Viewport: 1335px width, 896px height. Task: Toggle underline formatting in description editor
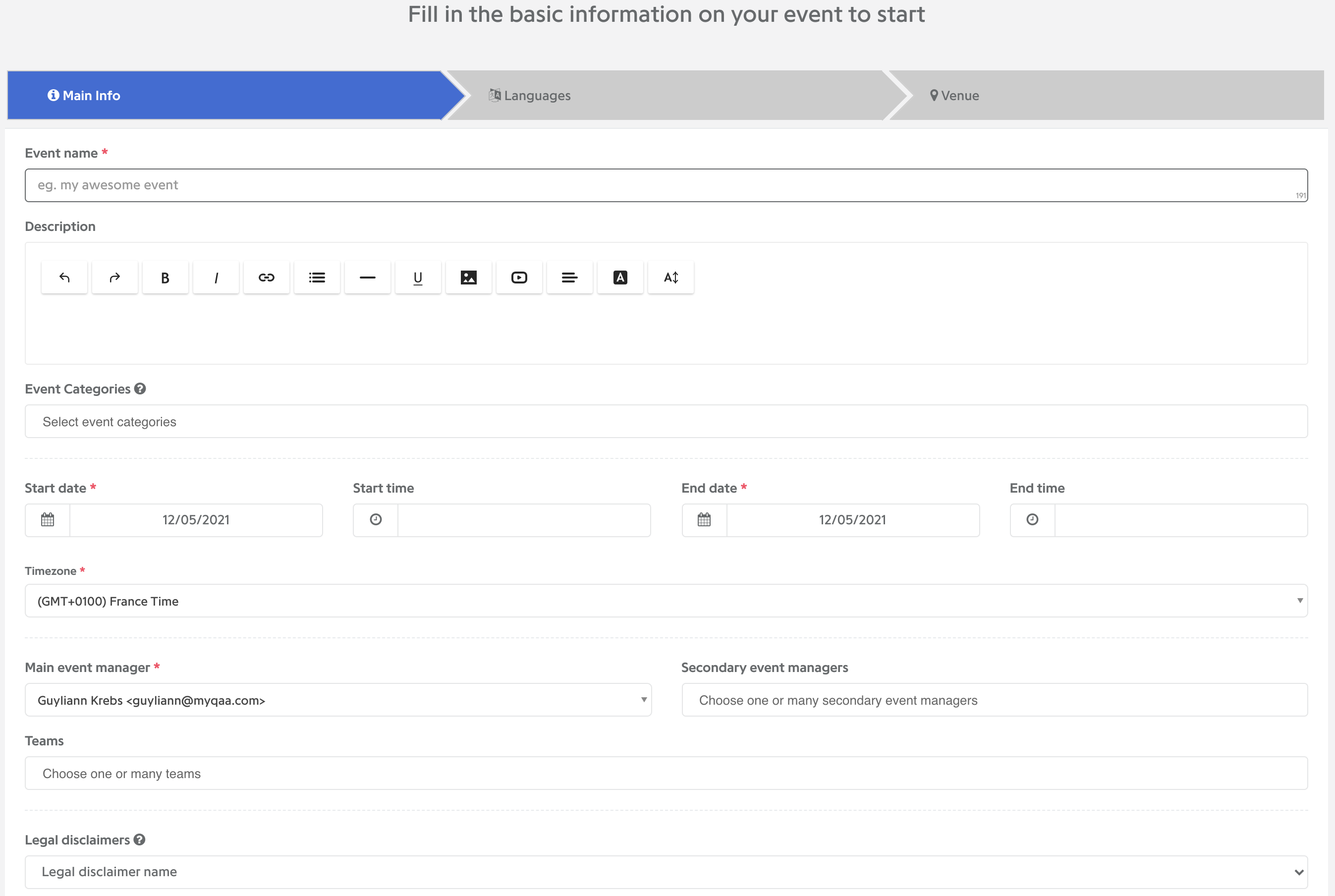(418, 278)
